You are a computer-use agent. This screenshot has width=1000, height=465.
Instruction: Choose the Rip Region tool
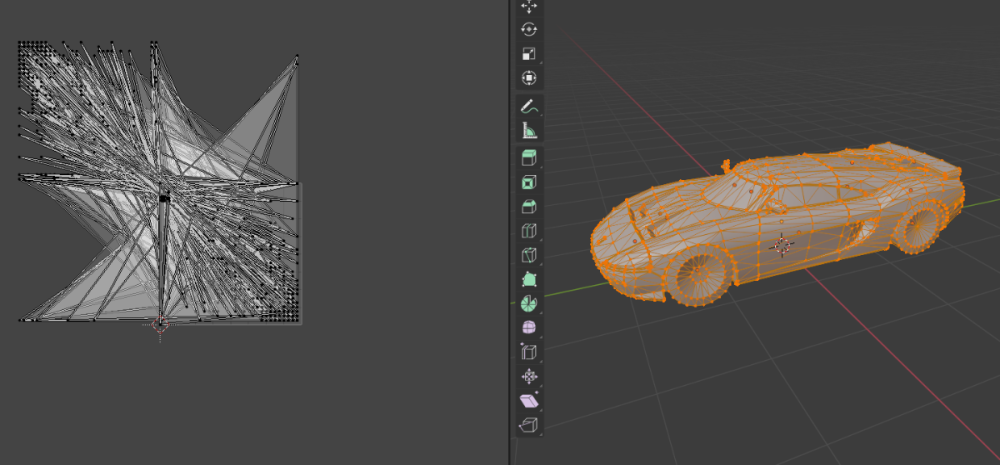(x=529, y=425)
